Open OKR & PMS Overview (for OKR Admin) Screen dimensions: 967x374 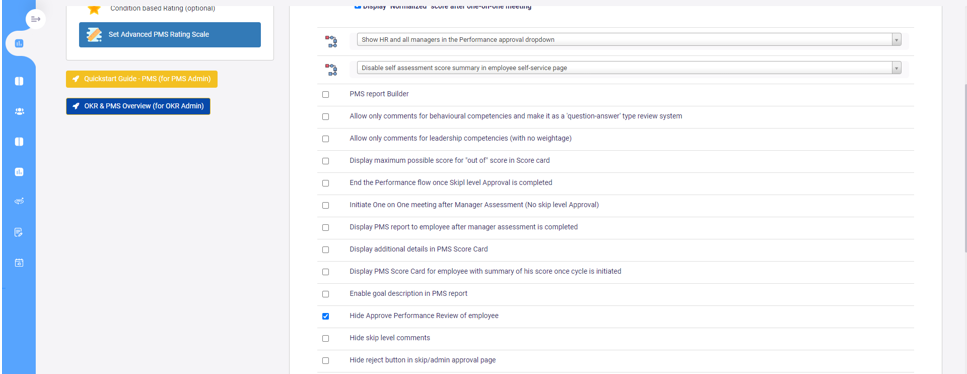tap(138, 106)
